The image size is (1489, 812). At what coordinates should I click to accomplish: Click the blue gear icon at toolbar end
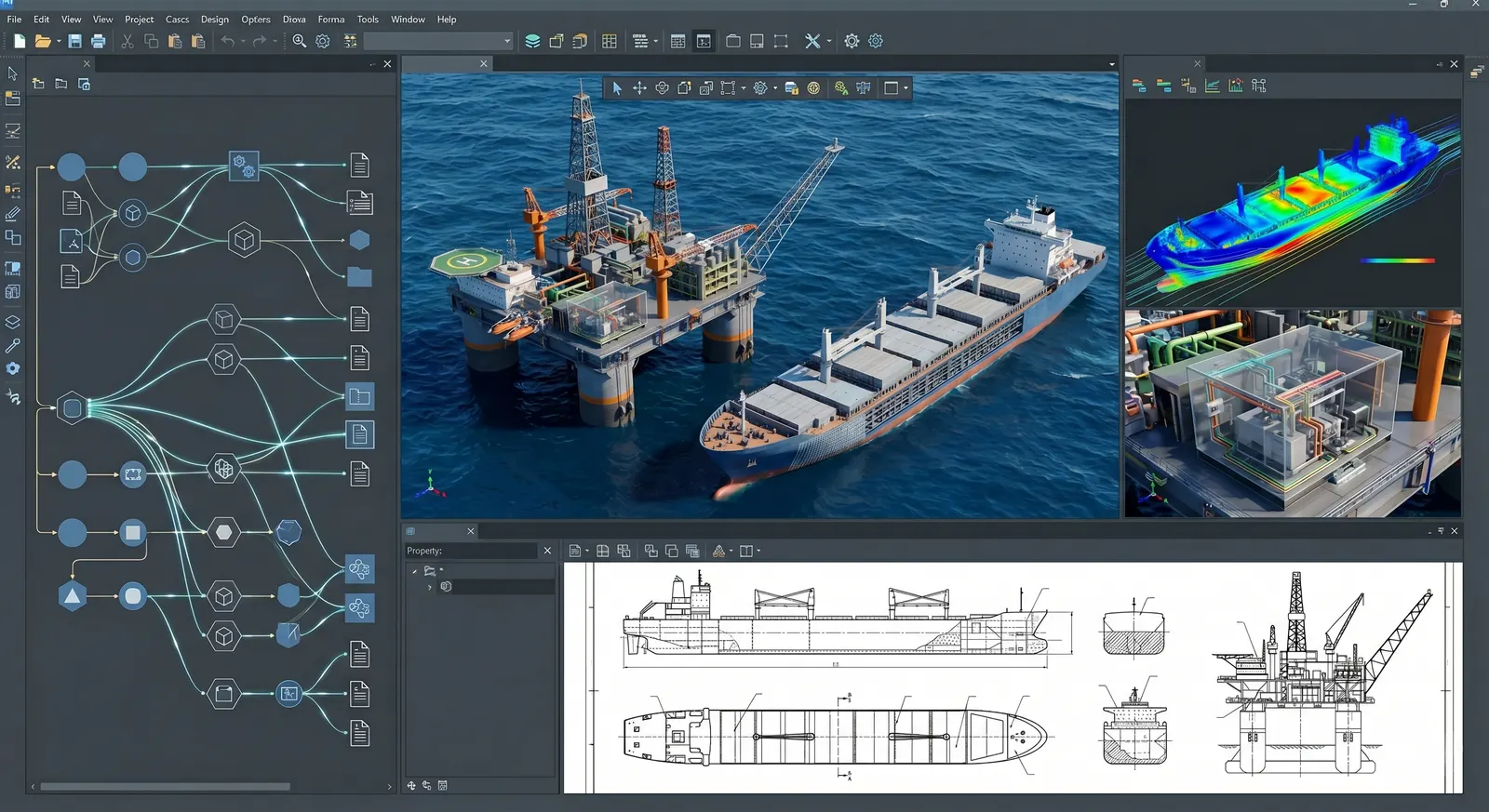click(x=876, y=41)
